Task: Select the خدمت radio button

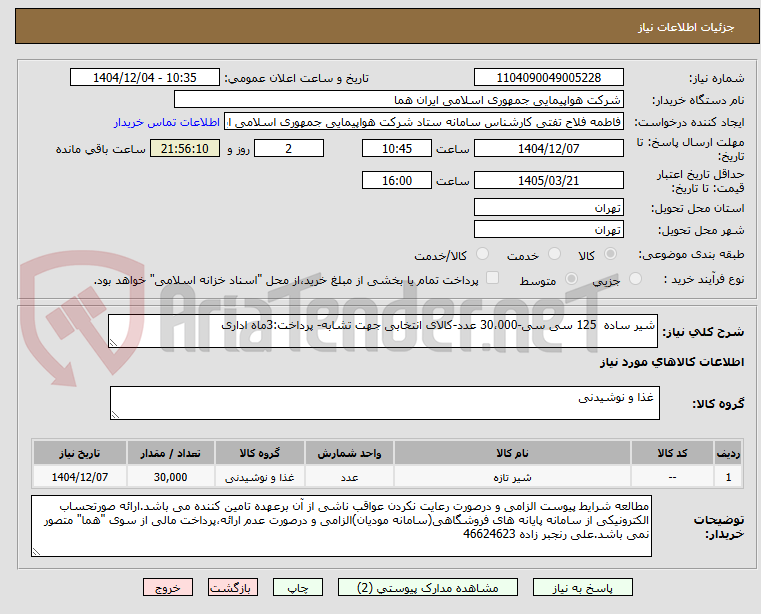Action: (554, 253)
